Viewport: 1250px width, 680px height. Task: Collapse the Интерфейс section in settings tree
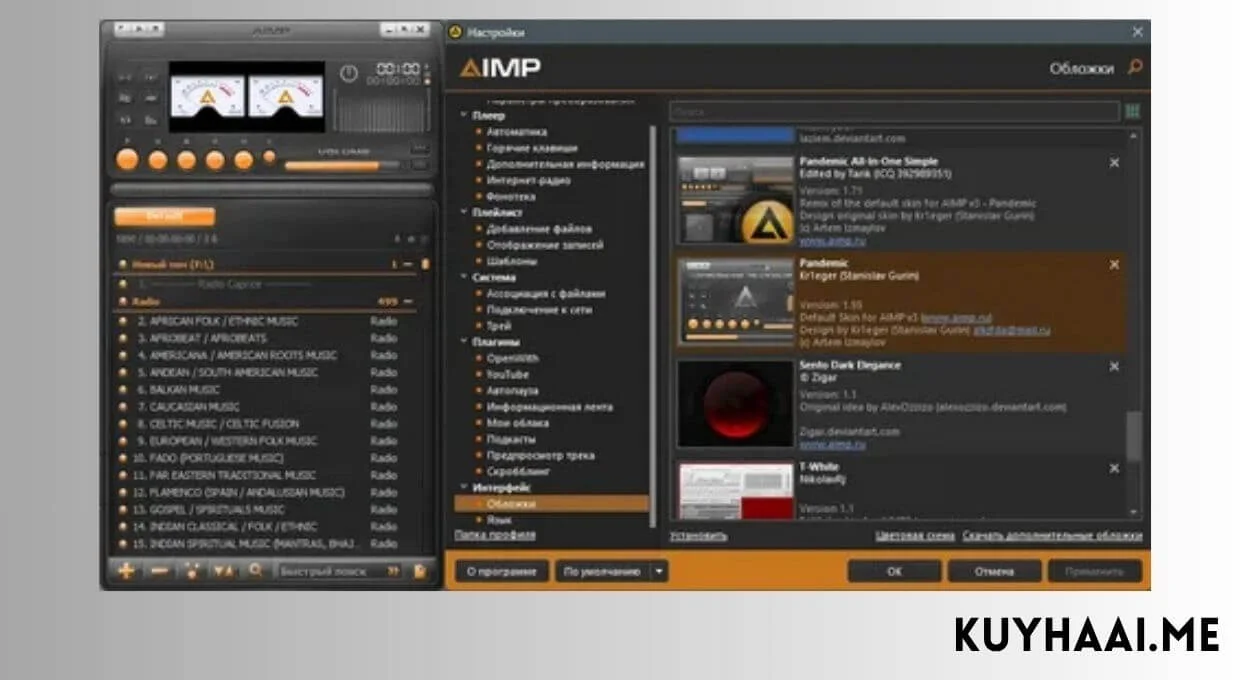point(464,487)
